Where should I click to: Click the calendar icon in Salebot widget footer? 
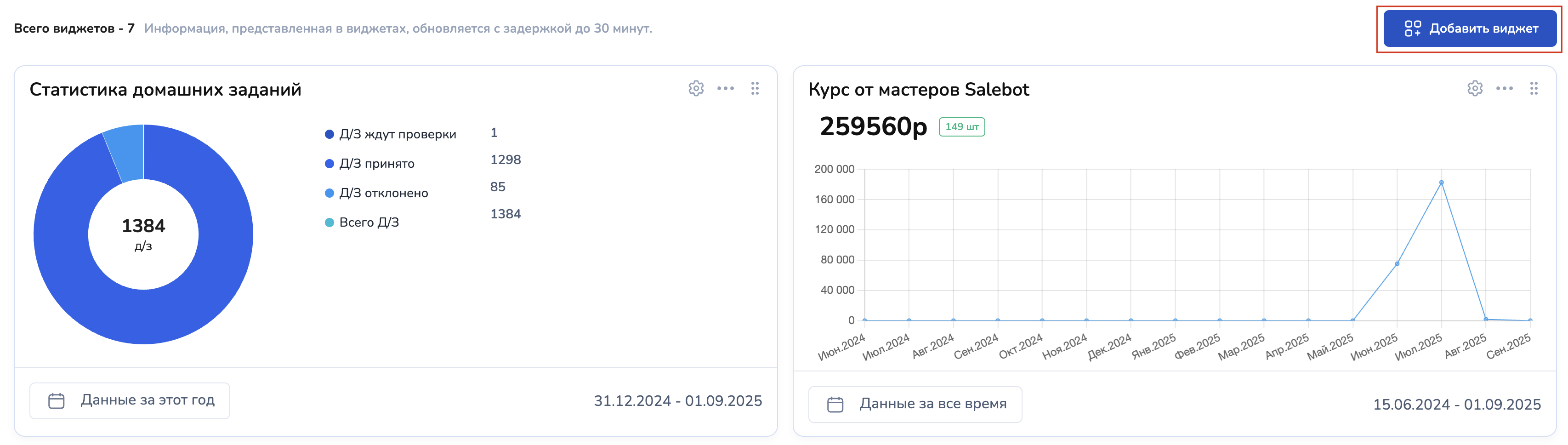835,404
